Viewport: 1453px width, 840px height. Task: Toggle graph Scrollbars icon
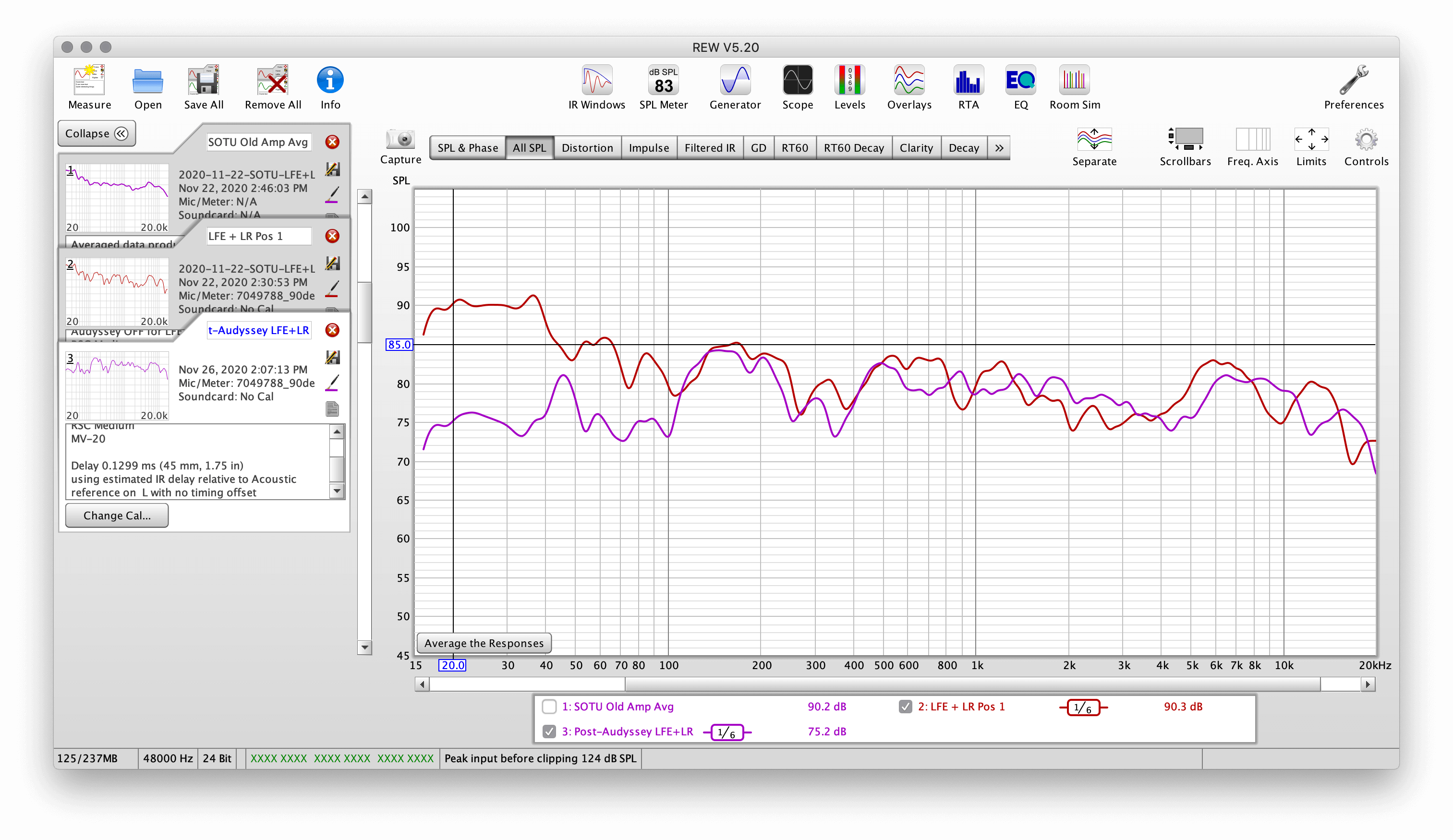1185,140
